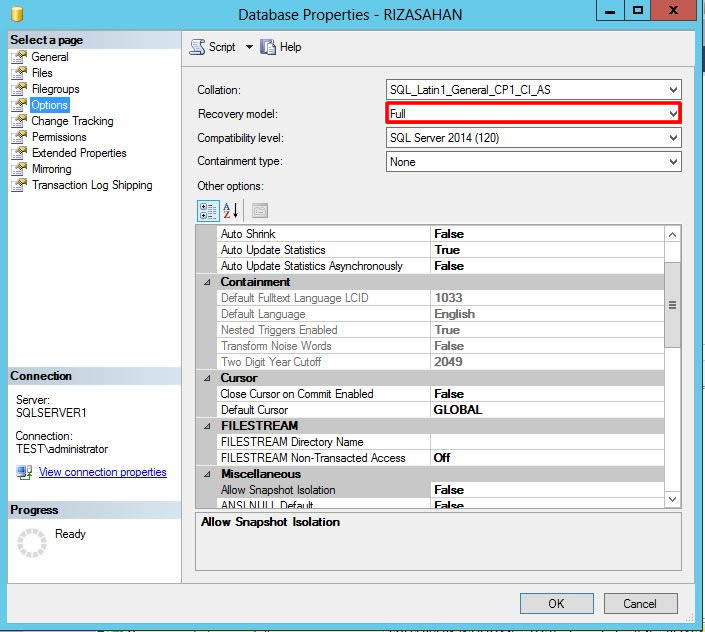The width and height of the screenshot is (705, 632).
Task: Collapse the FILESTREAM group
Action: (207, 426)
